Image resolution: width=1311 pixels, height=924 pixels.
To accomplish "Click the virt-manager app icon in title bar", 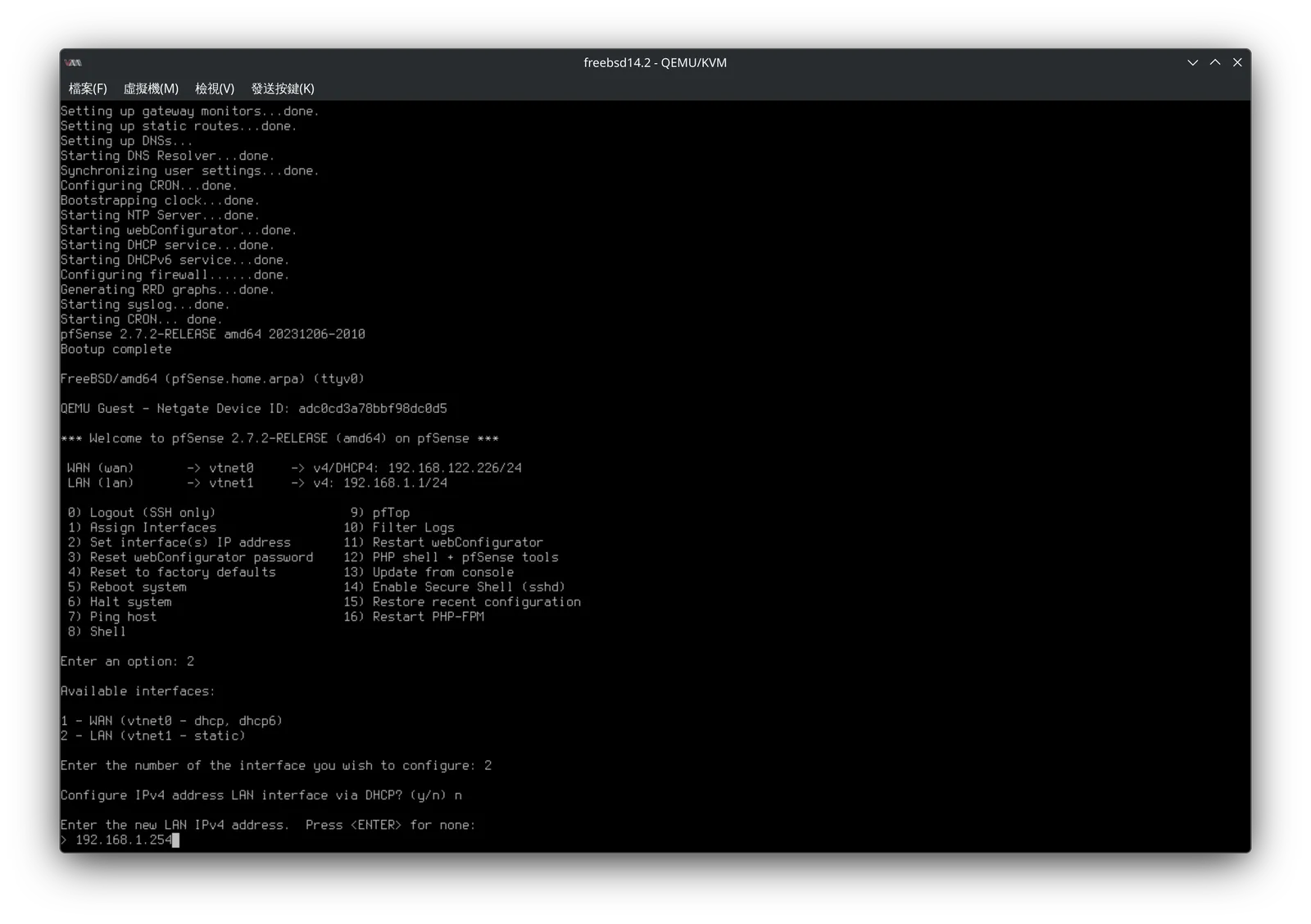I will 74,62.
